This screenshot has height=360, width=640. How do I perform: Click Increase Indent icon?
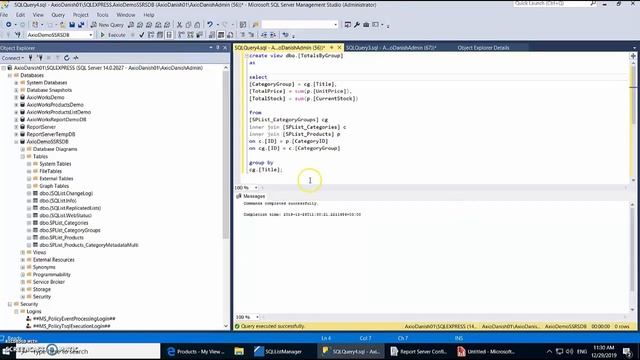[x=273, y=35]
